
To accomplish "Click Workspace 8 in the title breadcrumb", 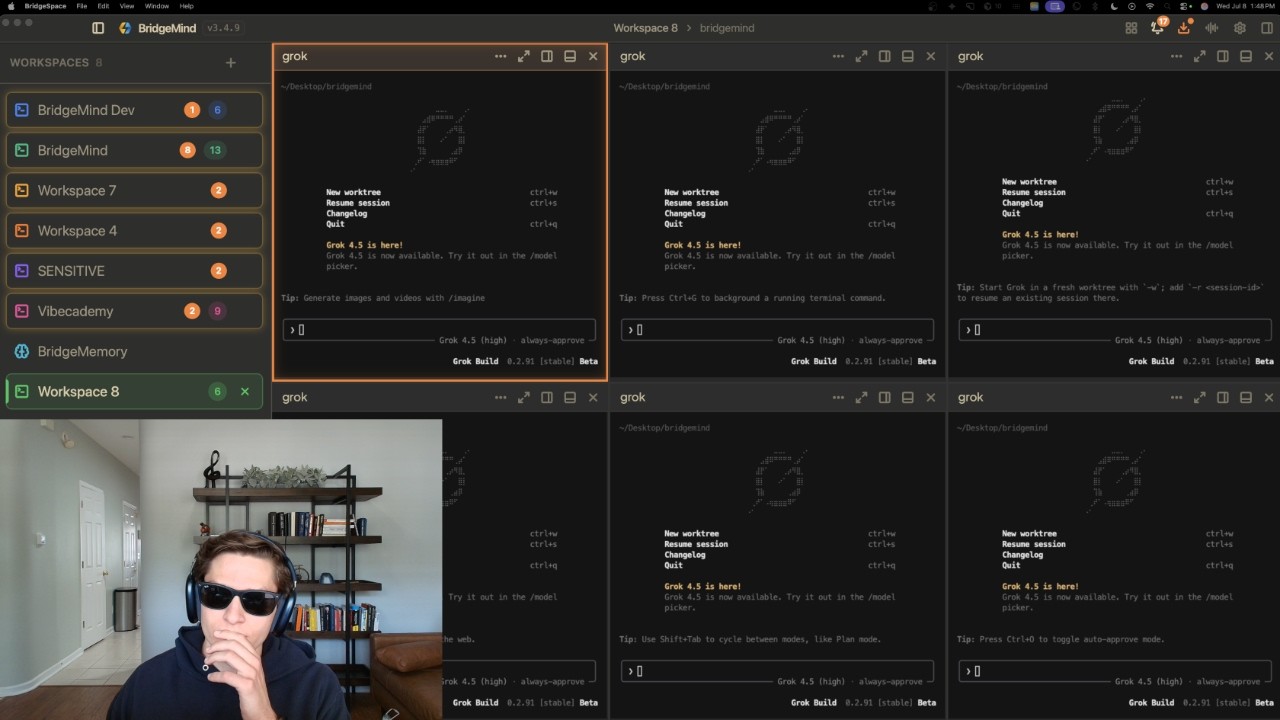I will (645, 28).
